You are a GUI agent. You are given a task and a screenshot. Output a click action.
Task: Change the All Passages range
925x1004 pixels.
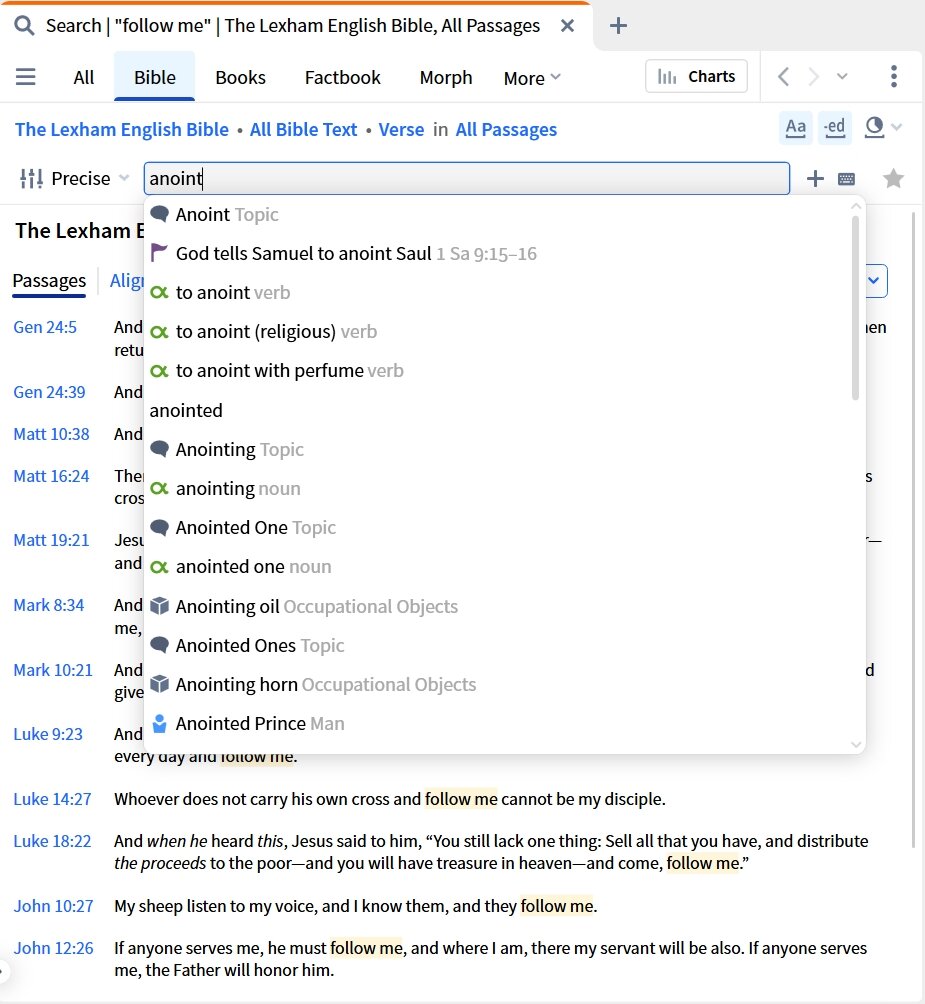506,129
